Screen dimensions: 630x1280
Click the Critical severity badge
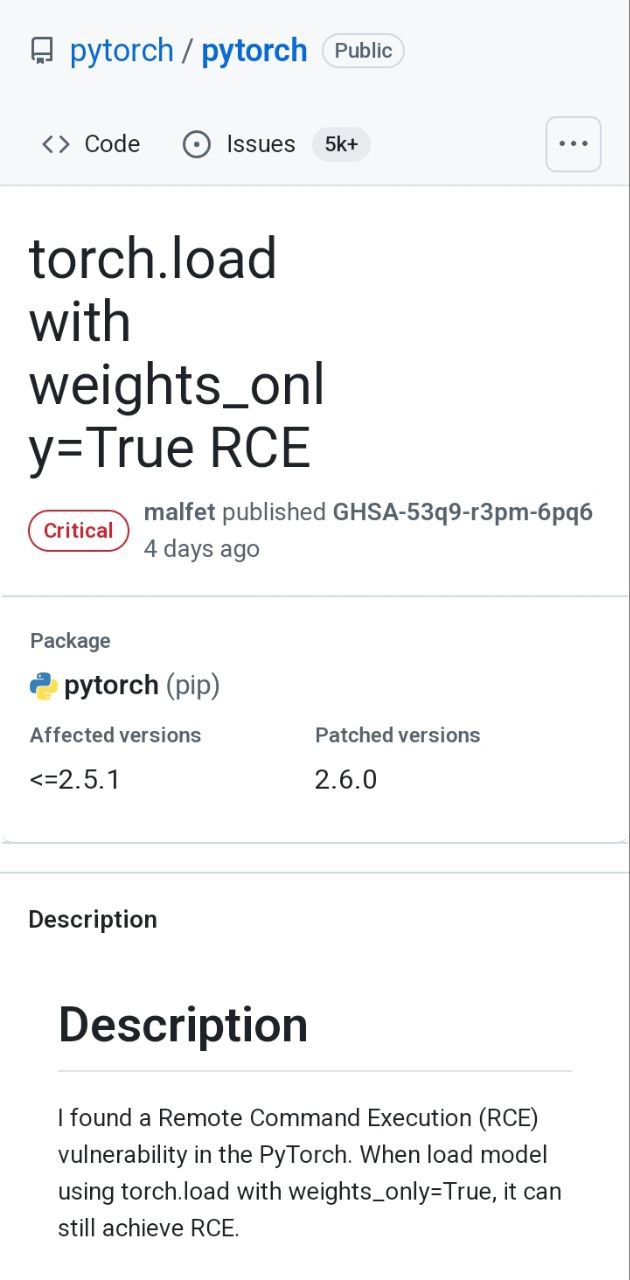(79, 530)
